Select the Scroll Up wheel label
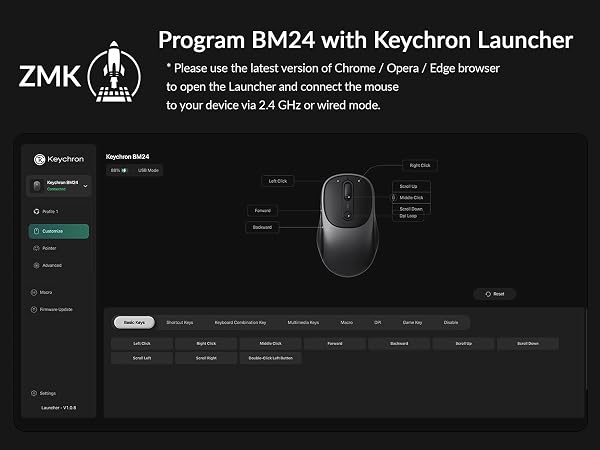 pos(411,186)
